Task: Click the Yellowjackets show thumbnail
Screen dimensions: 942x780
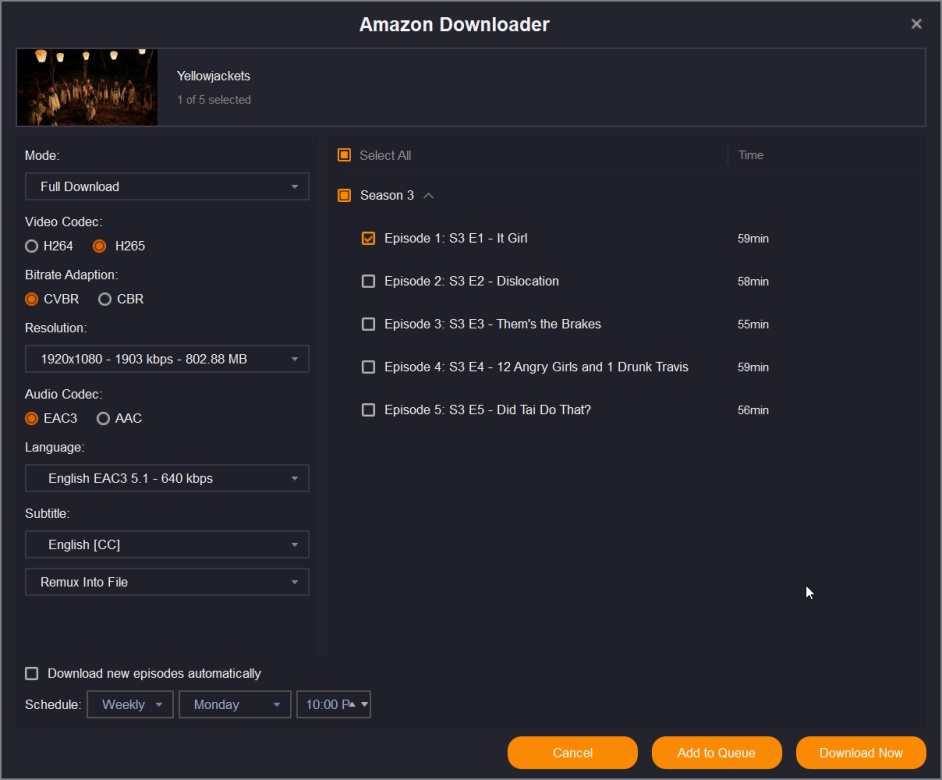Action: click(87, 88)
